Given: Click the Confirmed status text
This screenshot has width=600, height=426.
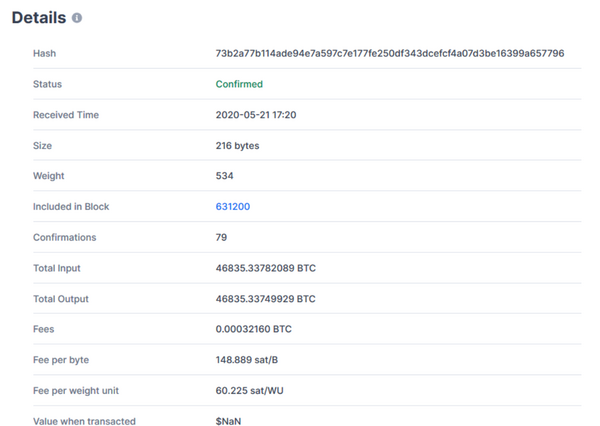Looking at the screenshot, I should click(239, 84).
